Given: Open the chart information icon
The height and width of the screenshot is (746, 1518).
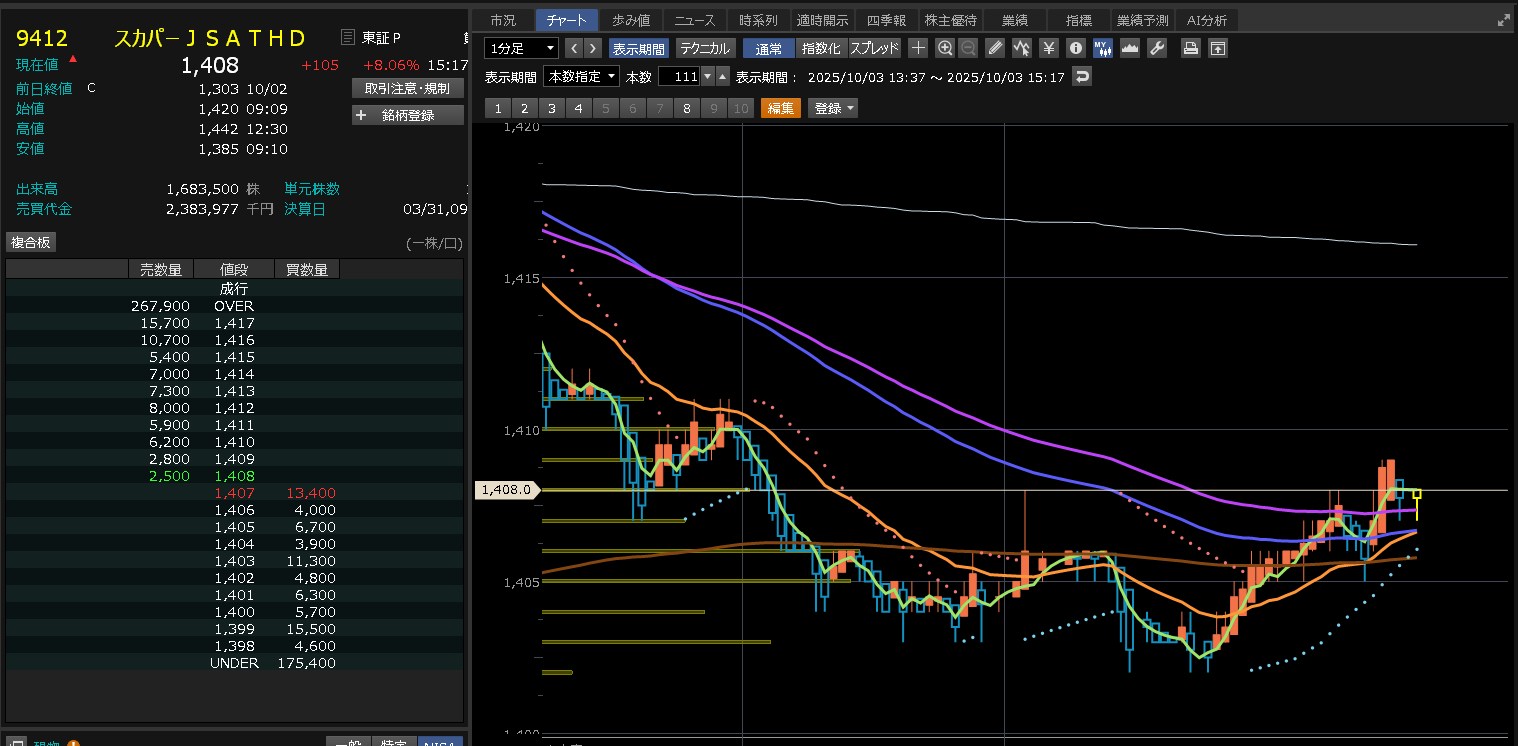Looking at the screenshot, I should tap(1076, 48).
